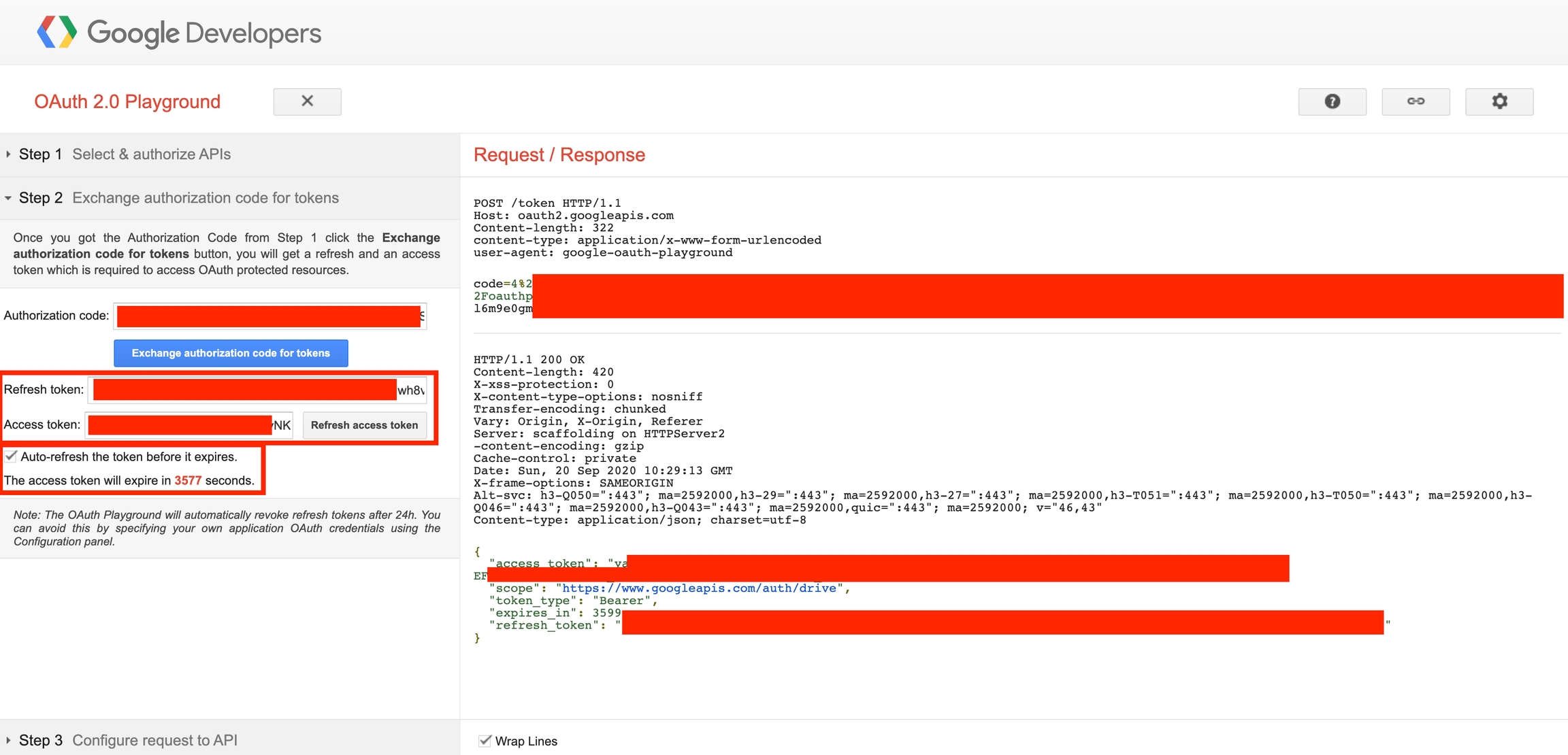Collapse the Step 2 disclosure triangle
This screenshot has width=1568, height=755.
point(8,198)
